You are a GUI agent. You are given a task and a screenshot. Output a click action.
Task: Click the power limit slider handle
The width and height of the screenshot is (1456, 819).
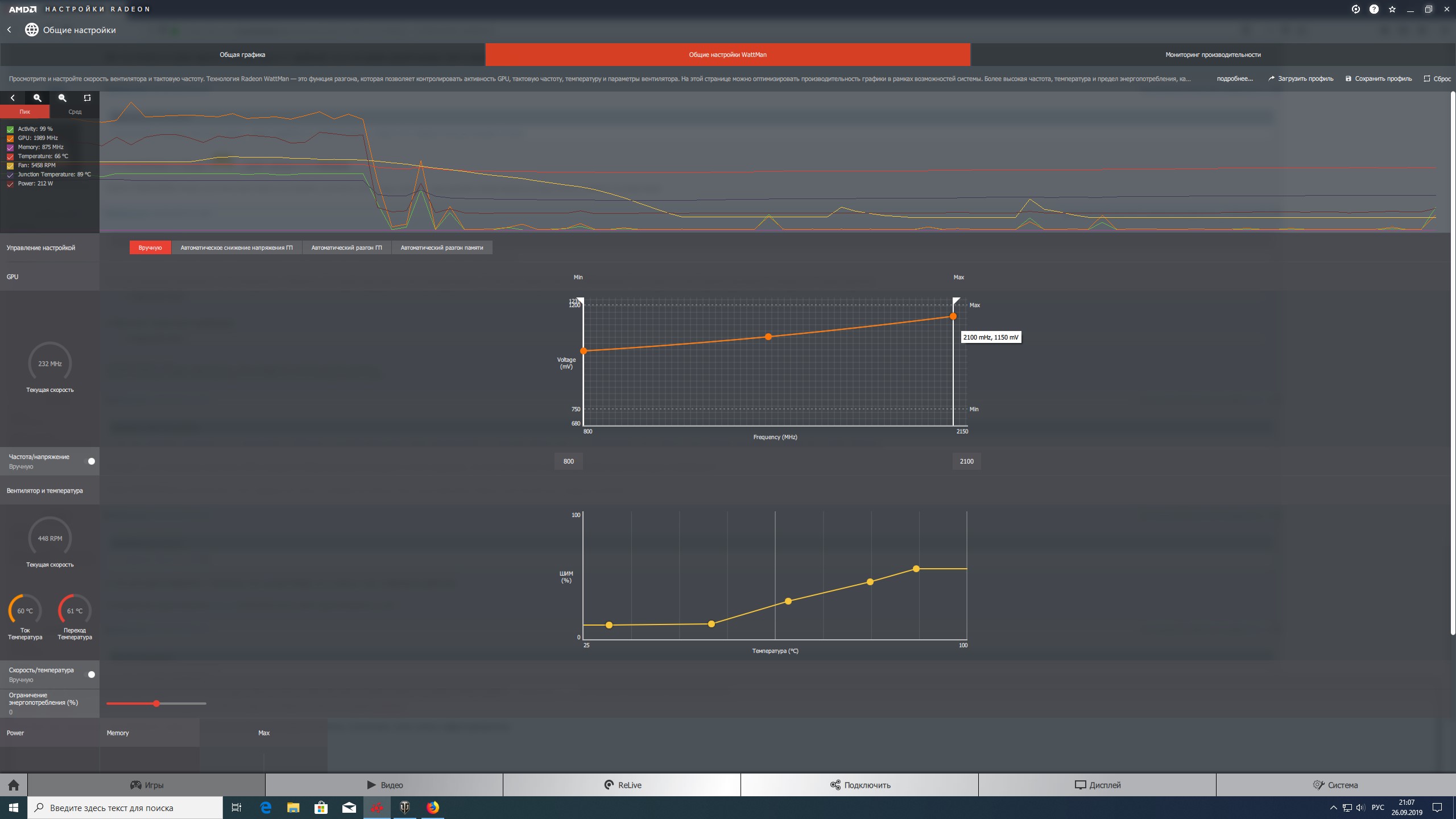156,704
